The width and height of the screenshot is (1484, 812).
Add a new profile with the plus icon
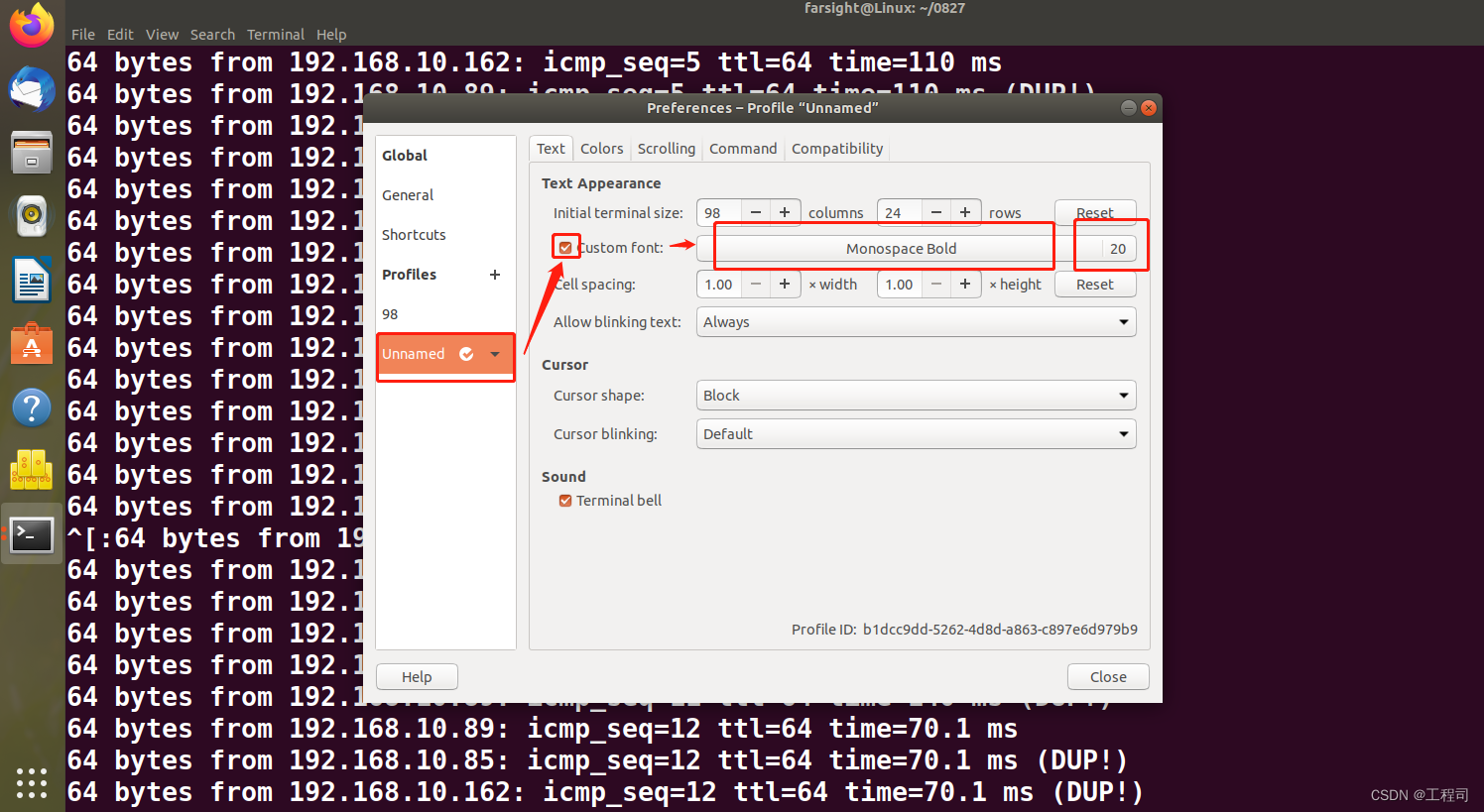495,275
